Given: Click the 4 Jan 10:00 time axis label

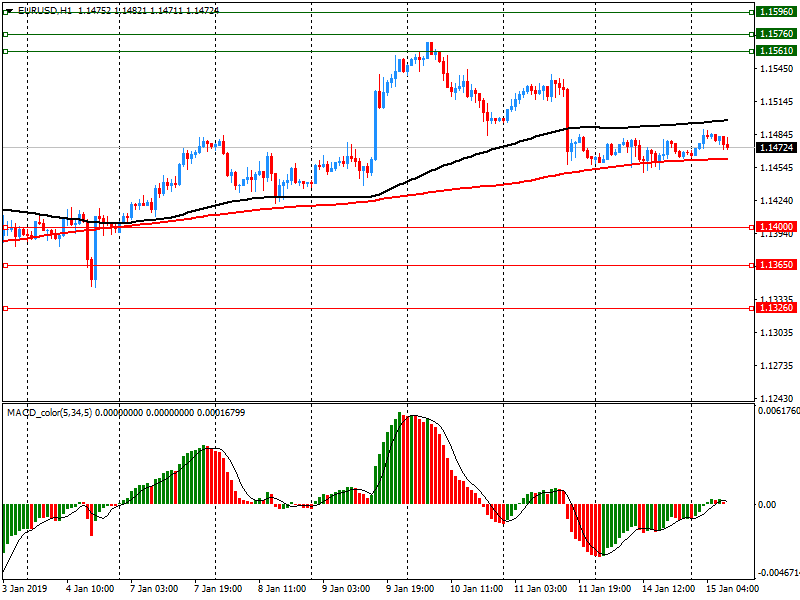Looking at the screenshot, I should pyautogui.click(x=89, y=589).
